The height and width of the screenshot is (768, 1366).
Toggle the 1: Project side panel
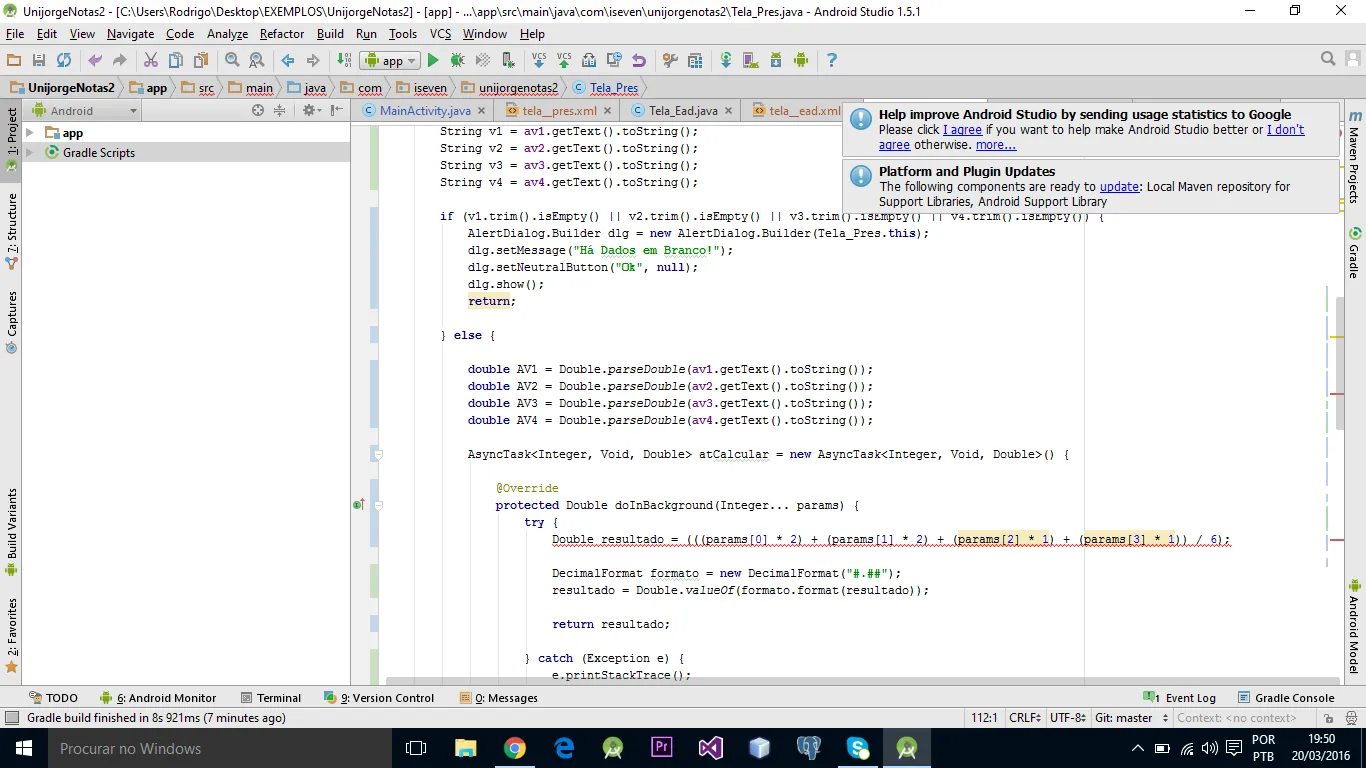pyautogui.click(x=12, y=132)
